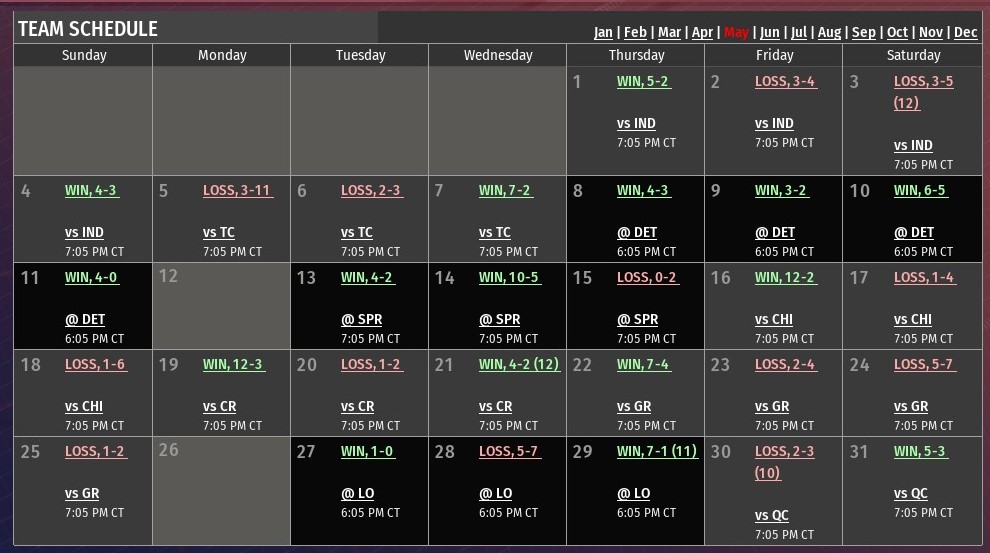Jump to the Dec schedule
990x553 pixels.
tap(965, 32)
